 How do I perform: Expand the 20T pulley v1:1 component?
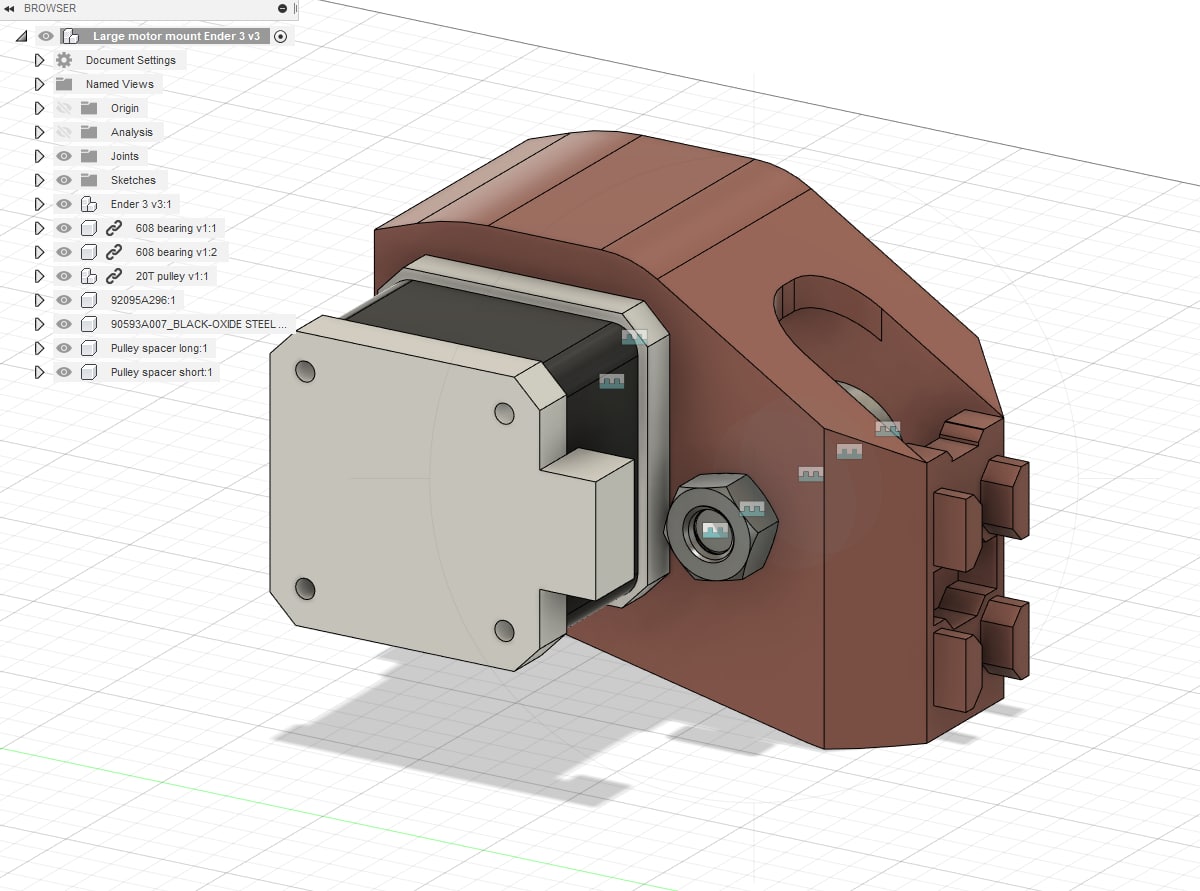click(40, 276)
